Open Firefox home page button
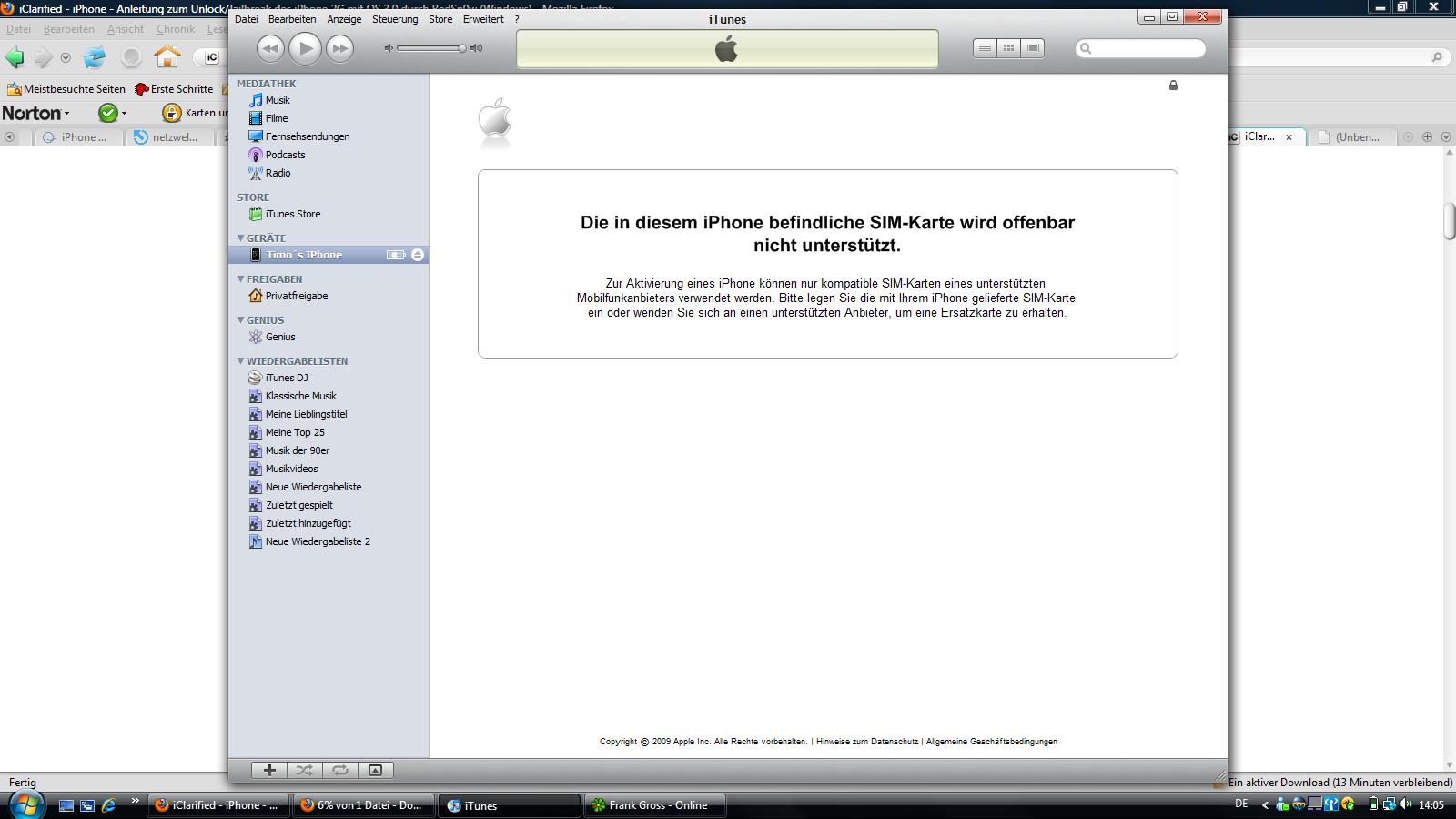The width and height of the screenshot is (1456, 819). [167, 57]
